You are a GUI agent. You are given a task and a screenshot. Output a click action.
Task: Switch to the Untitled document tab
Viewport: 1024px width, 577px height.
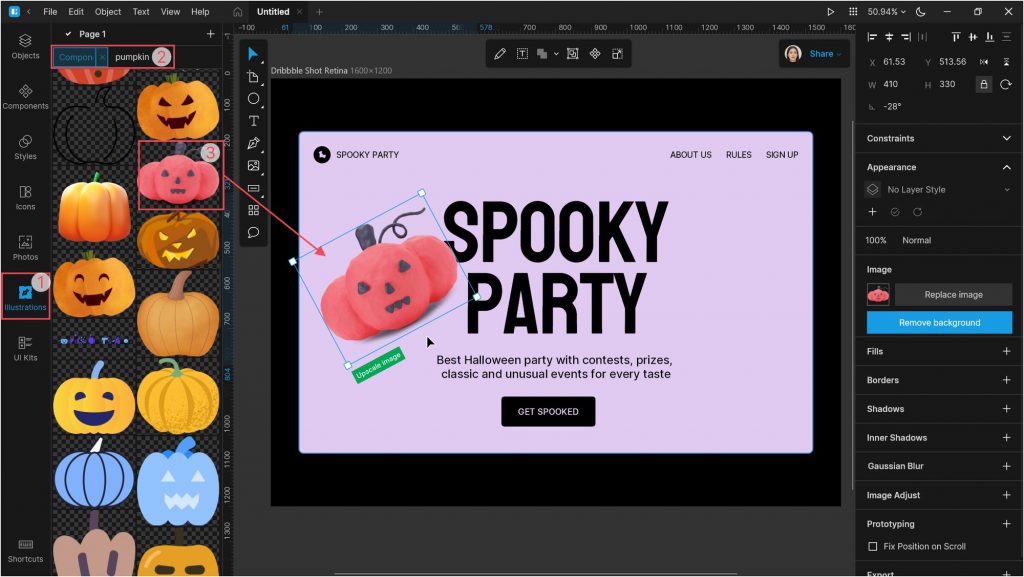point(273,12)
